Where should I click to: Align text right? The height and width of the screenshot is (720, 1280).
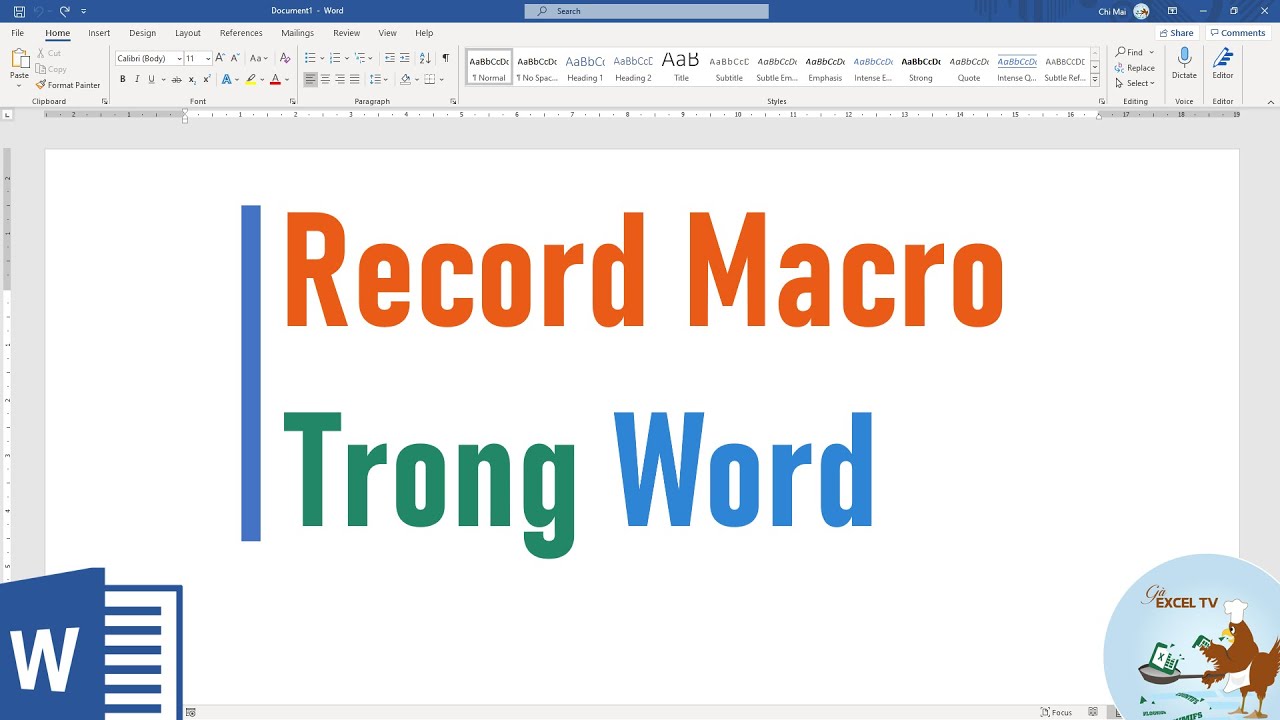[x=340, y=79]
